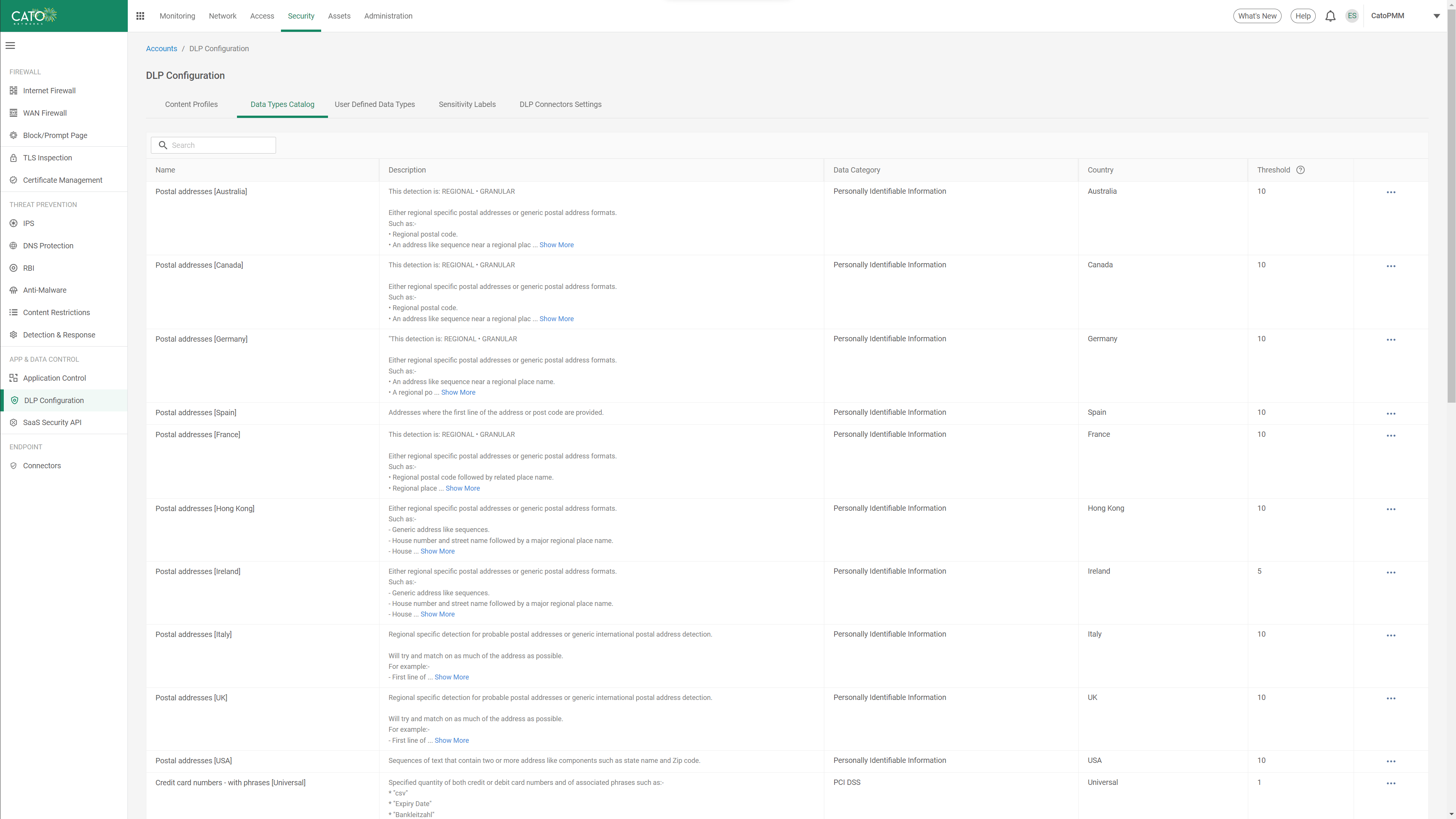The width and height of the screenshot is (1456, 819).
Task: Open actions menu for Postal addresses [Australia]
Action: pyautogui.click(x=1390, y=192)
